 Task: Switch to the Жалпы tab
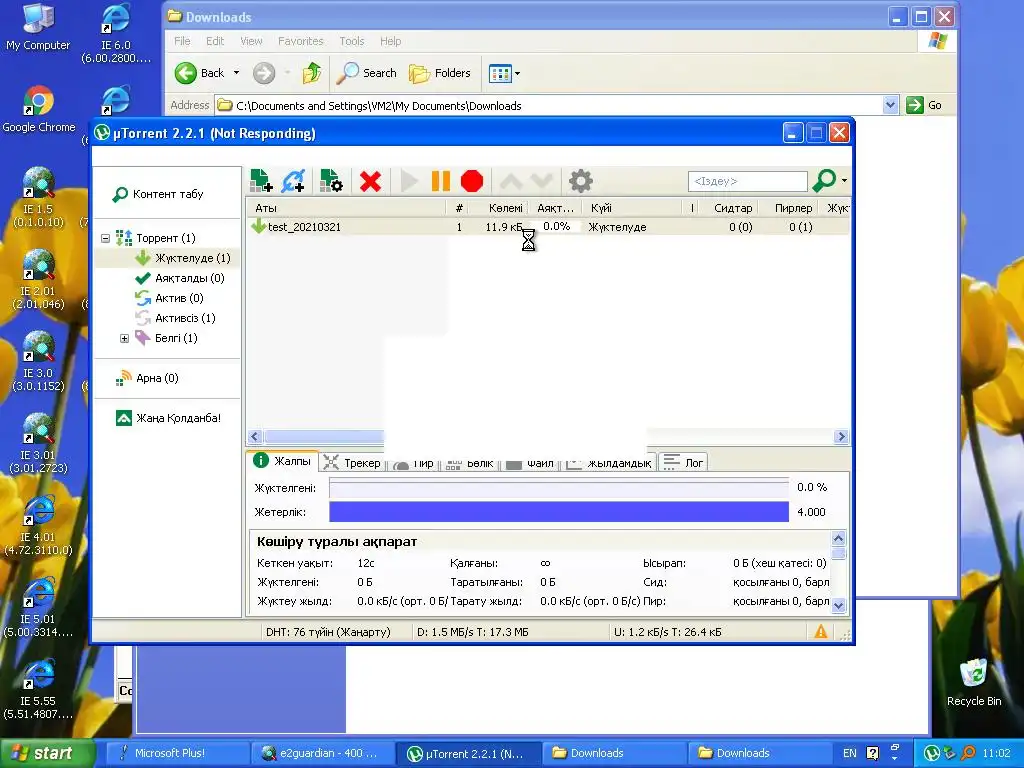point(282,461)
